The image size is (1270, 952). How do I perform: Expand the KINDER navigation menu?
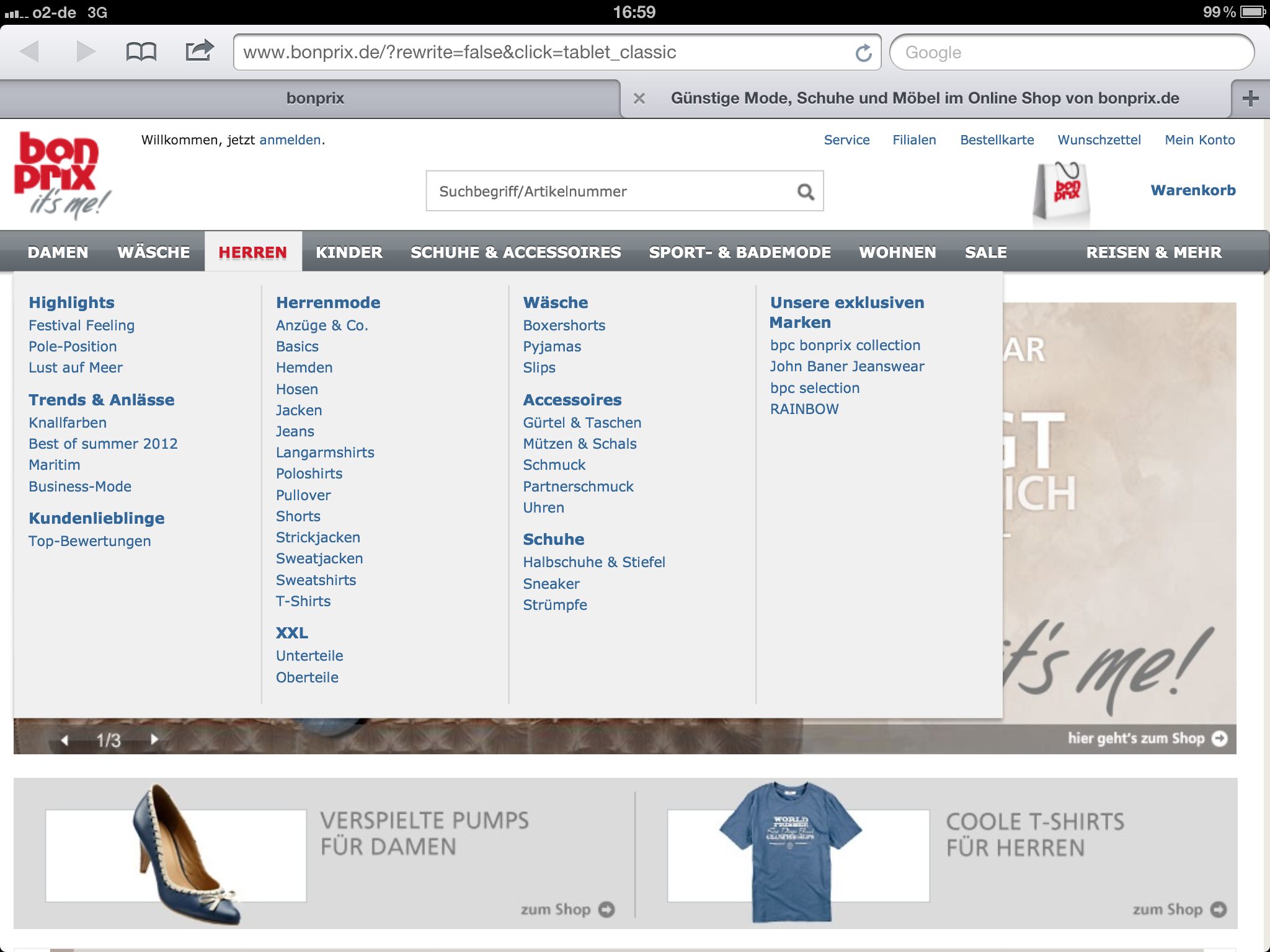tap(349, 252)
